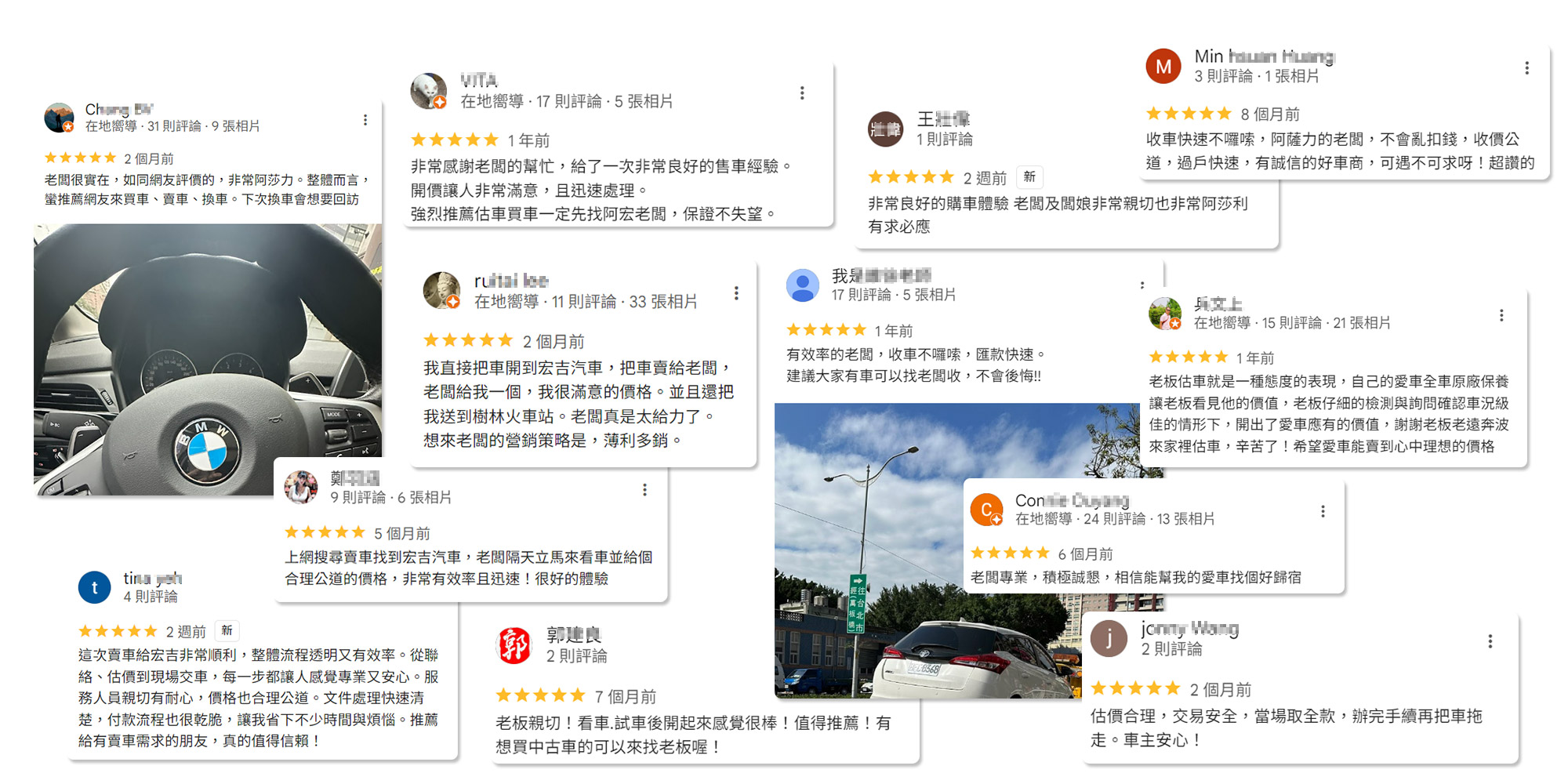Click the 新 badge on tina yeh's review
Image resolution: width=1568 pixels, height=784 pixels.
pyautogui.click(x=227, y=630)
